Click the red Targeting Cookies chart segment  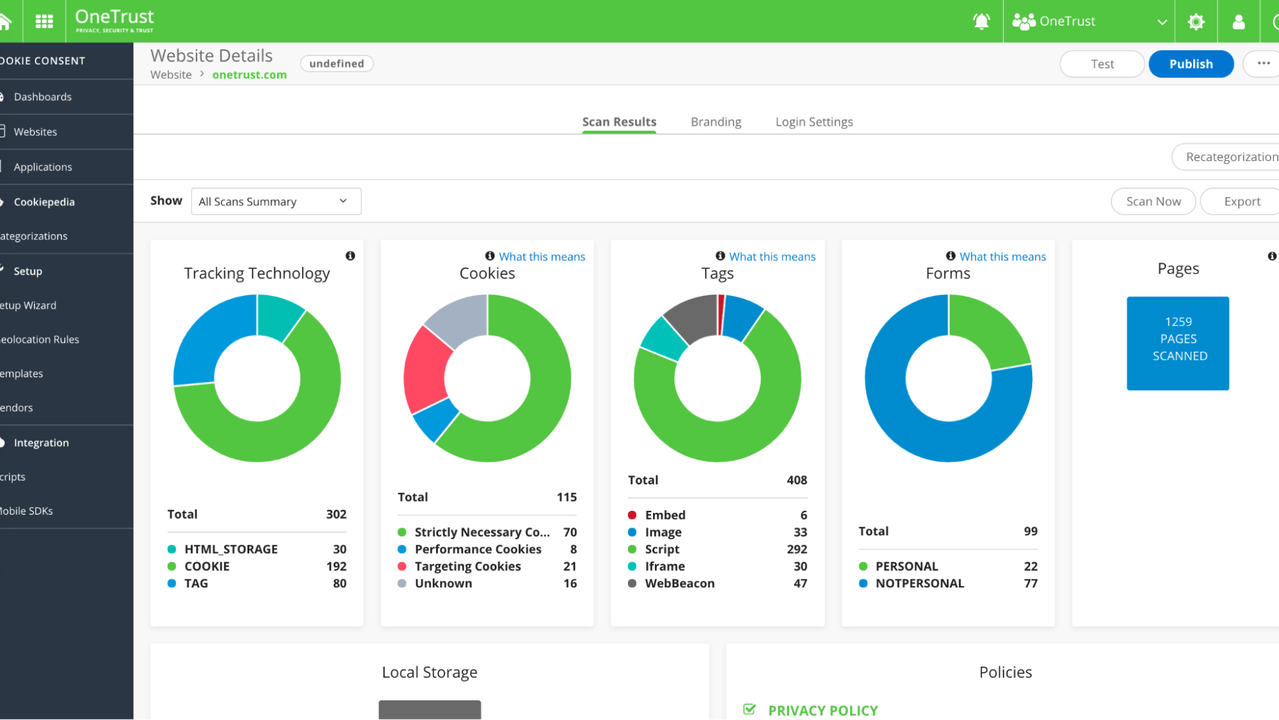click(x=425, y=368)
